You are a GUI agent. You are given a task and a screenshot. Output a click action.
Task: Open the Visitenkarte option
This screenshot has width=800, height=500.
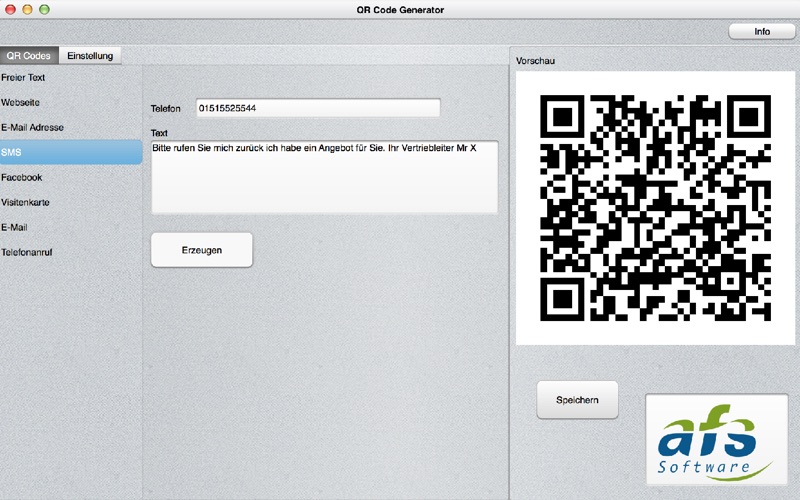pyautogui.click(x=71, y=203)
